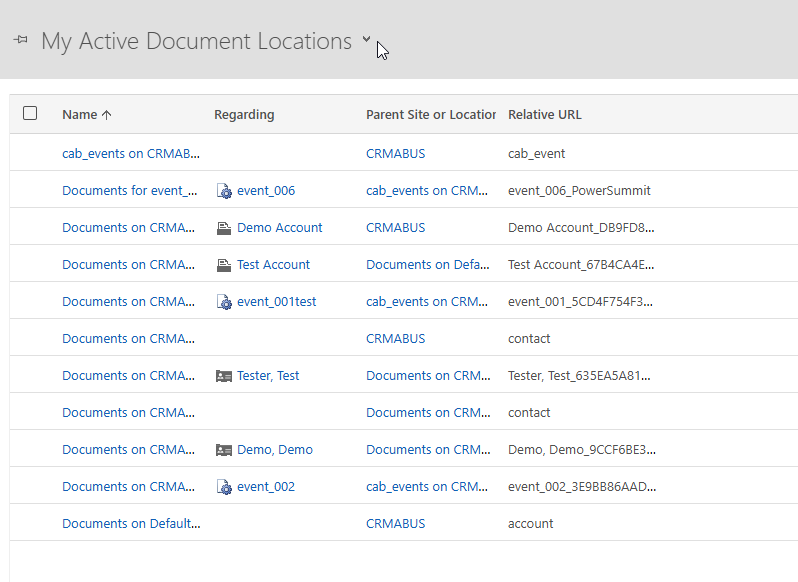
Task: Select the event_006_PowerSummit relative URL cell
Action: [579, 191]
